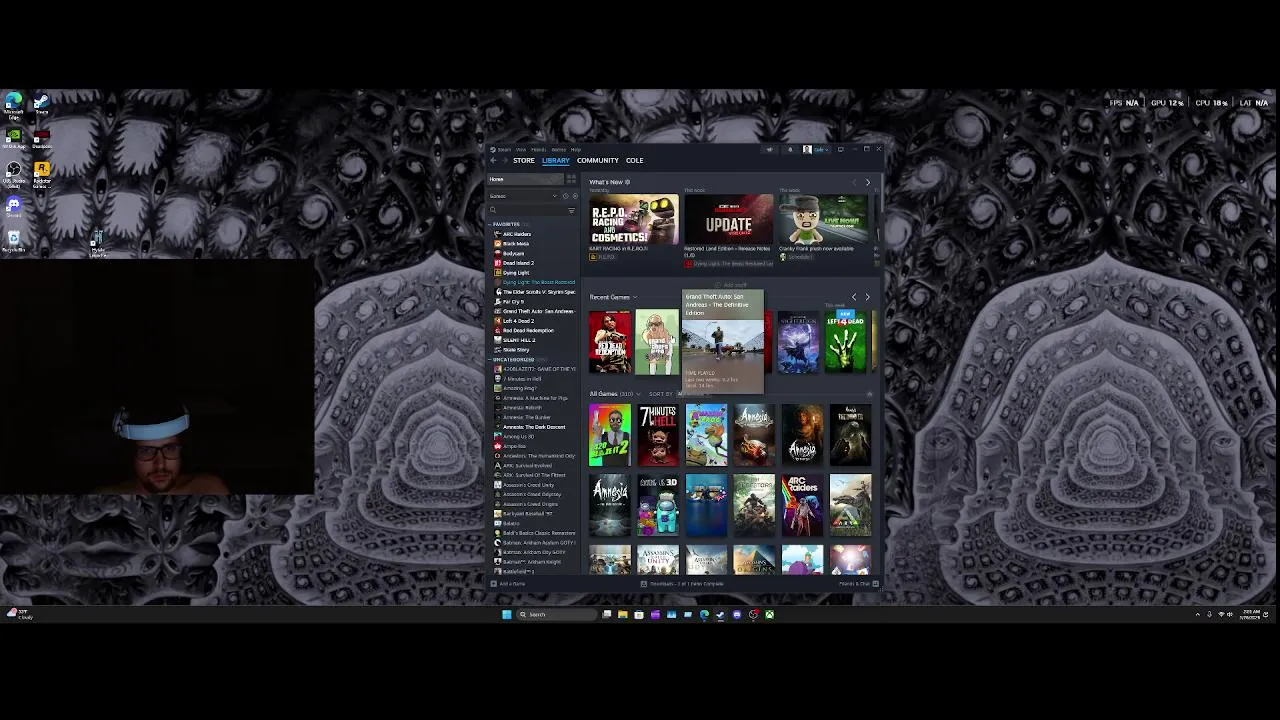Click the Windows Start button

coord(507,614)
